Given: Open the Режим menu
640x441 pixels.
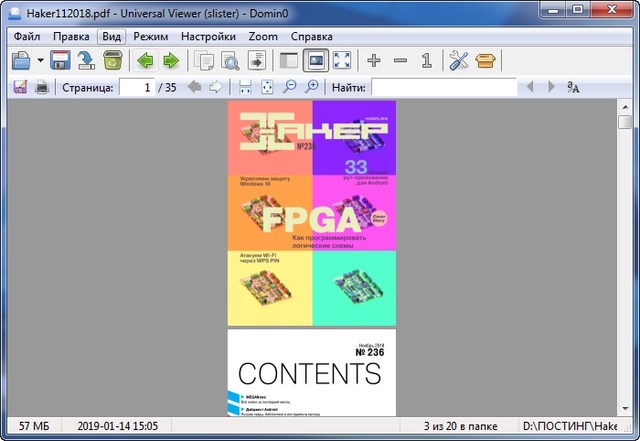Looking at the screenshot, I should click(150, 36).
